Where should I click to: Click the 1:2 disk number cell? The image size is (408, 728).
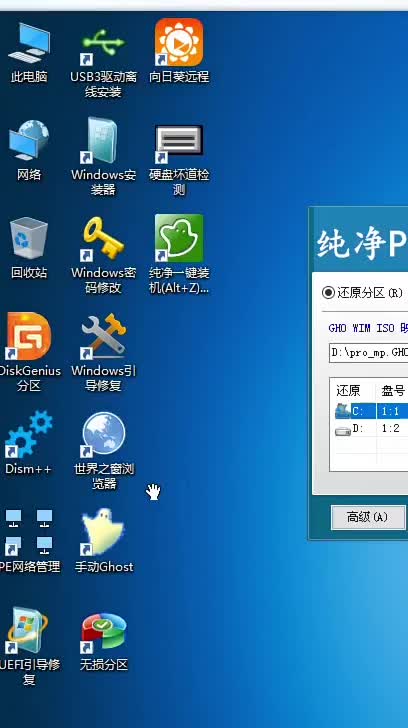point(390,429)
